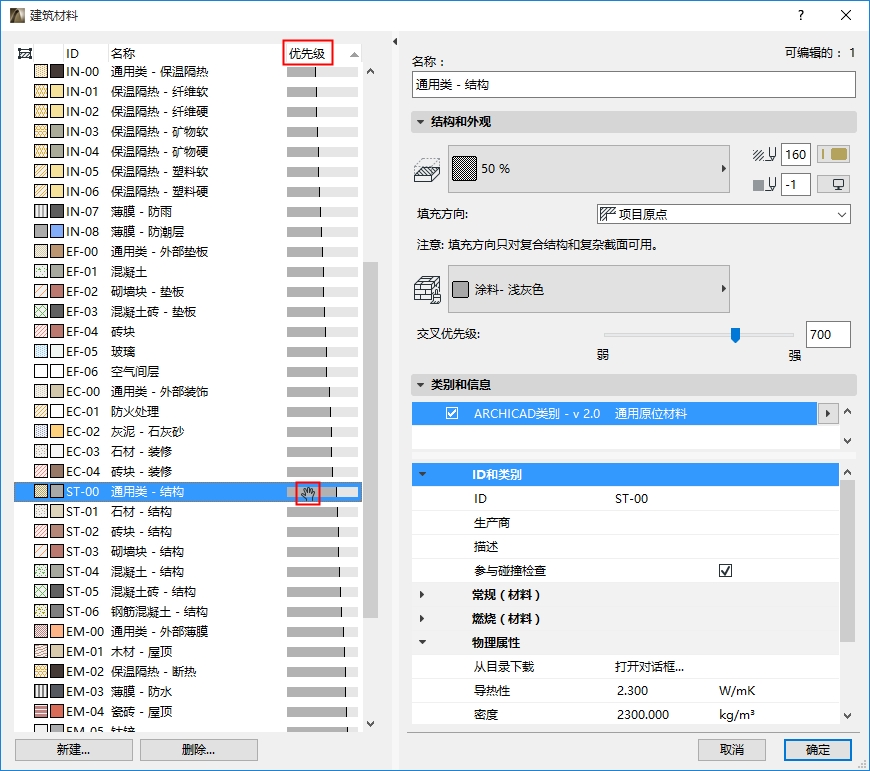
Task: Select the ST-05 混凝土砖 - 结构 row
Action: [188, 591]
